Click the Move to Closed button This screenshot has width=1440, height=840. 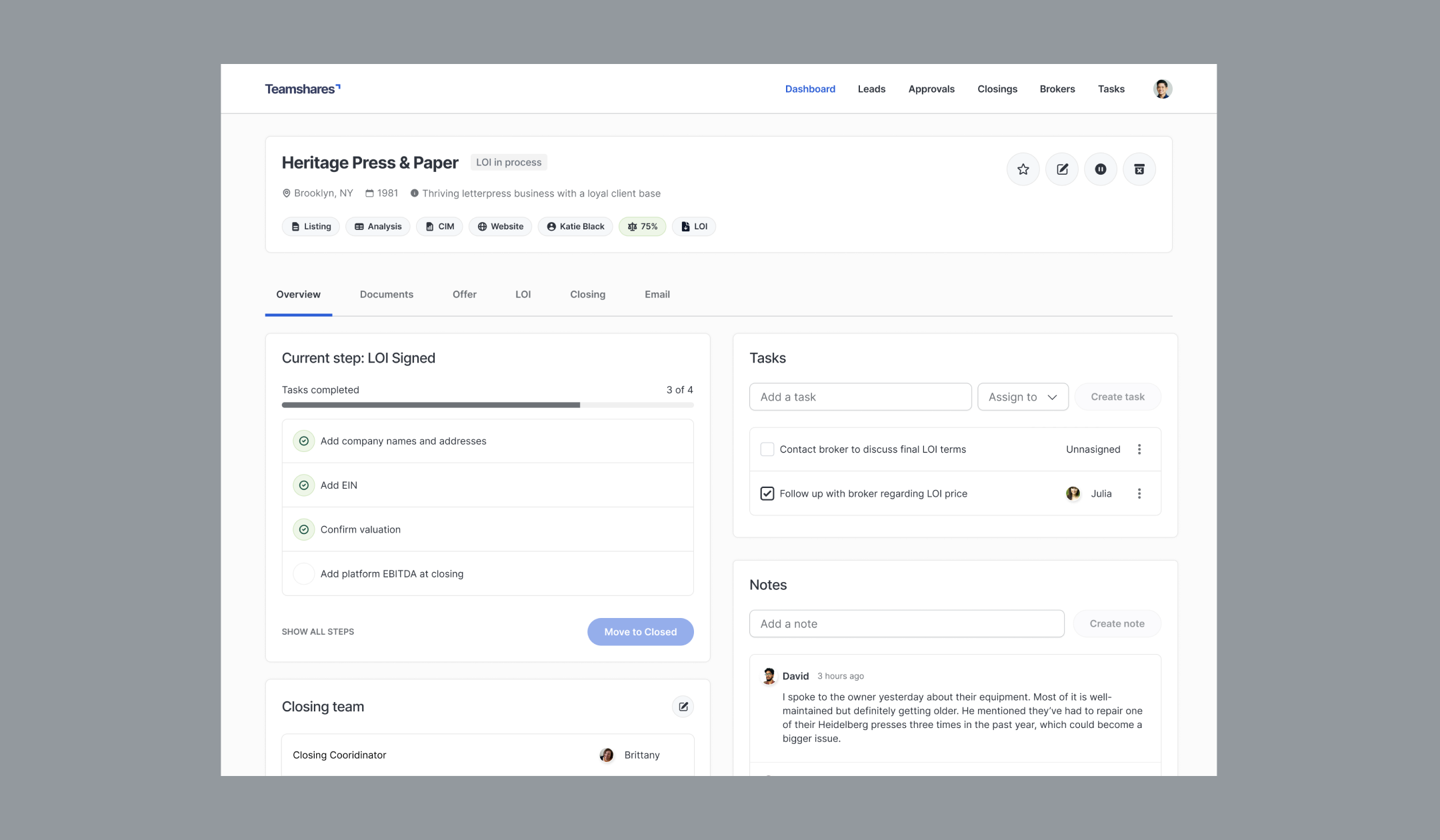click(640, 632)
